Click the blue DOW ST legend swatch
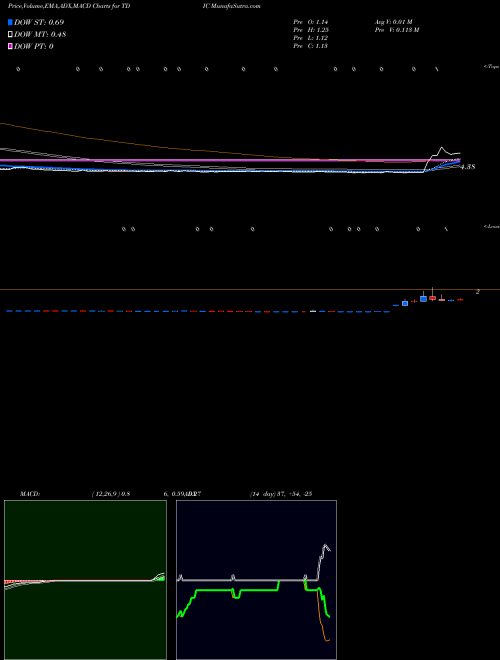 tap(10, 22)
